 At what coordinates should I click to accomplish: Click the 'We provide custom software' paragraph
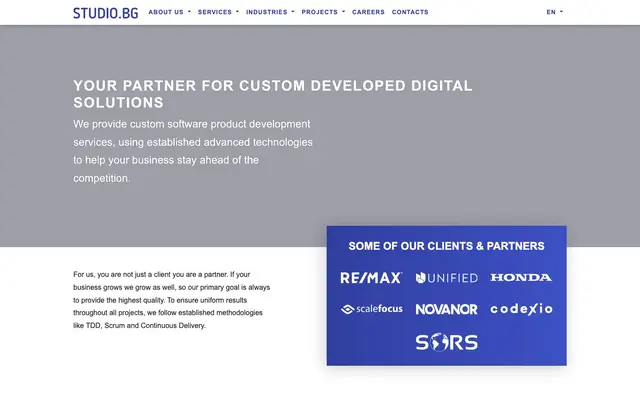pos(193,151)
